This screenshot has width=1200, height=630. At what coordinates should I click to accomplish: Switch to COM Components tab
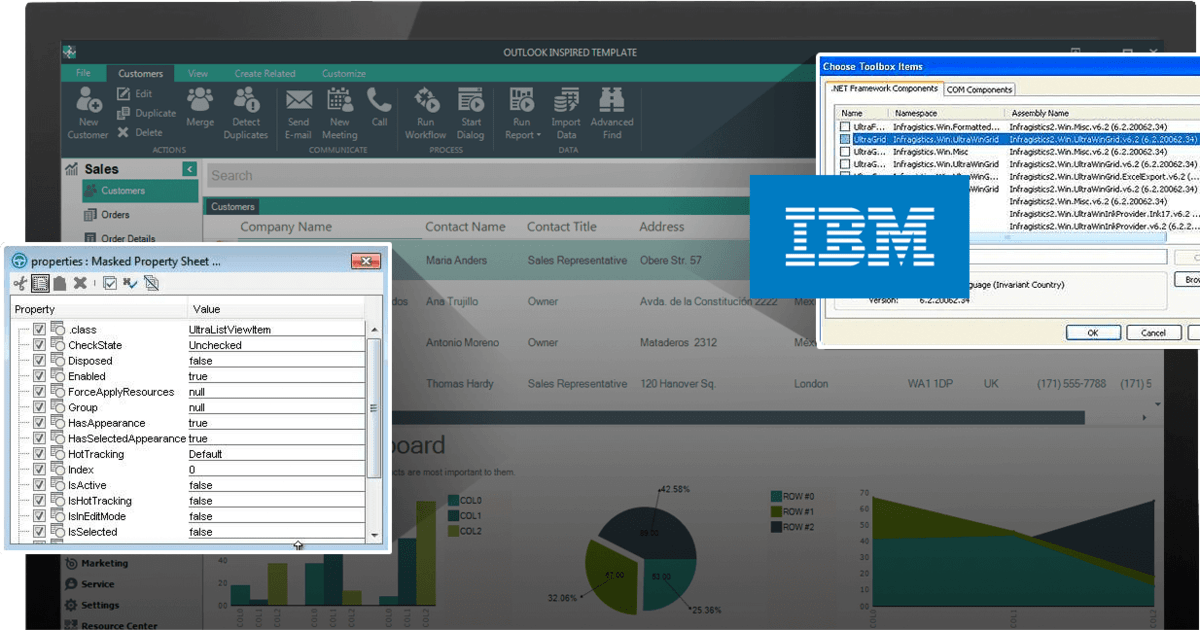point(979,89)
